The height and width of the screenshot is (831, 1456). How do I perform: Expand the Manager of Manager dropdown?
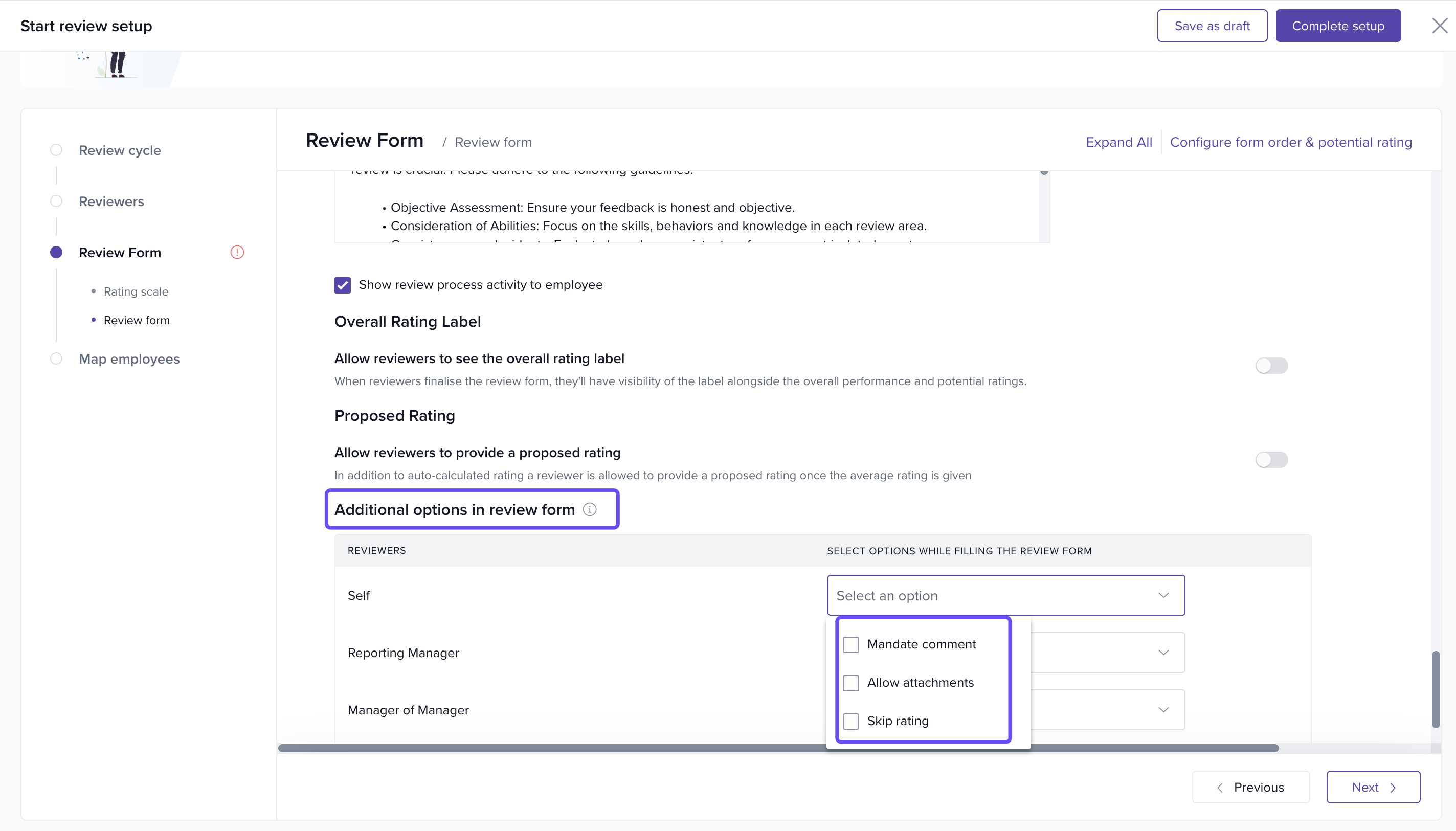point(1162,709)
